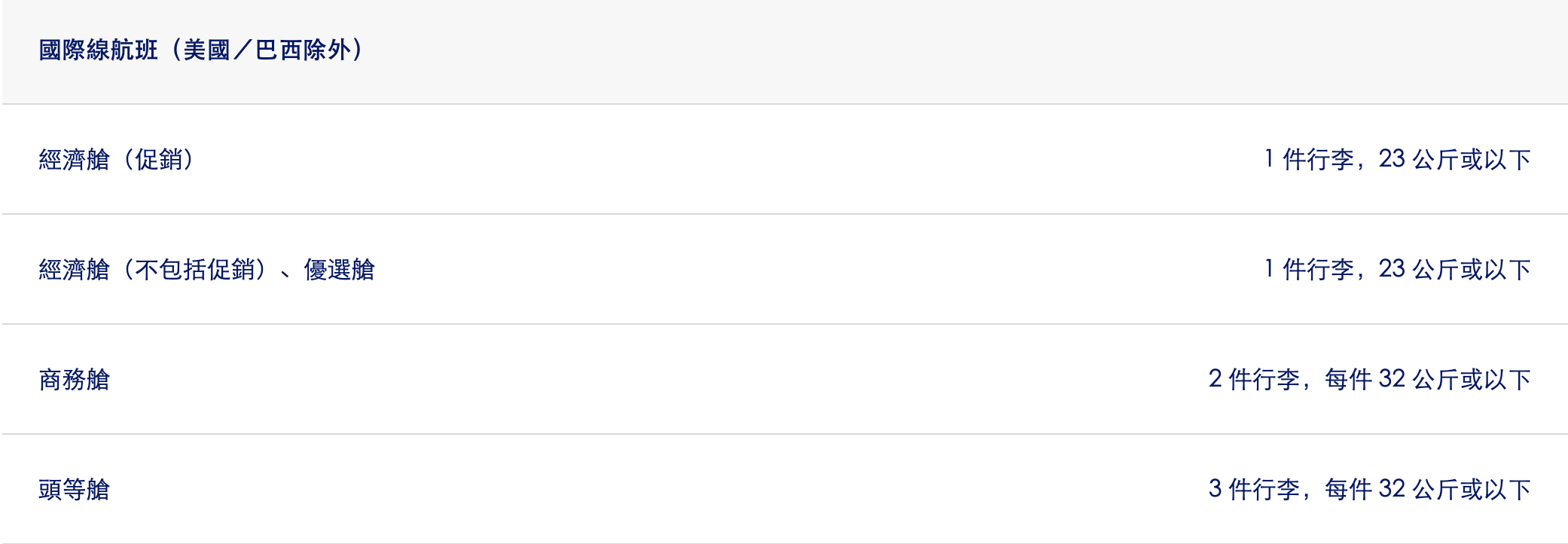Select the 頭等艙 row label
This screenshot has width=1568, height=544.
75,490
